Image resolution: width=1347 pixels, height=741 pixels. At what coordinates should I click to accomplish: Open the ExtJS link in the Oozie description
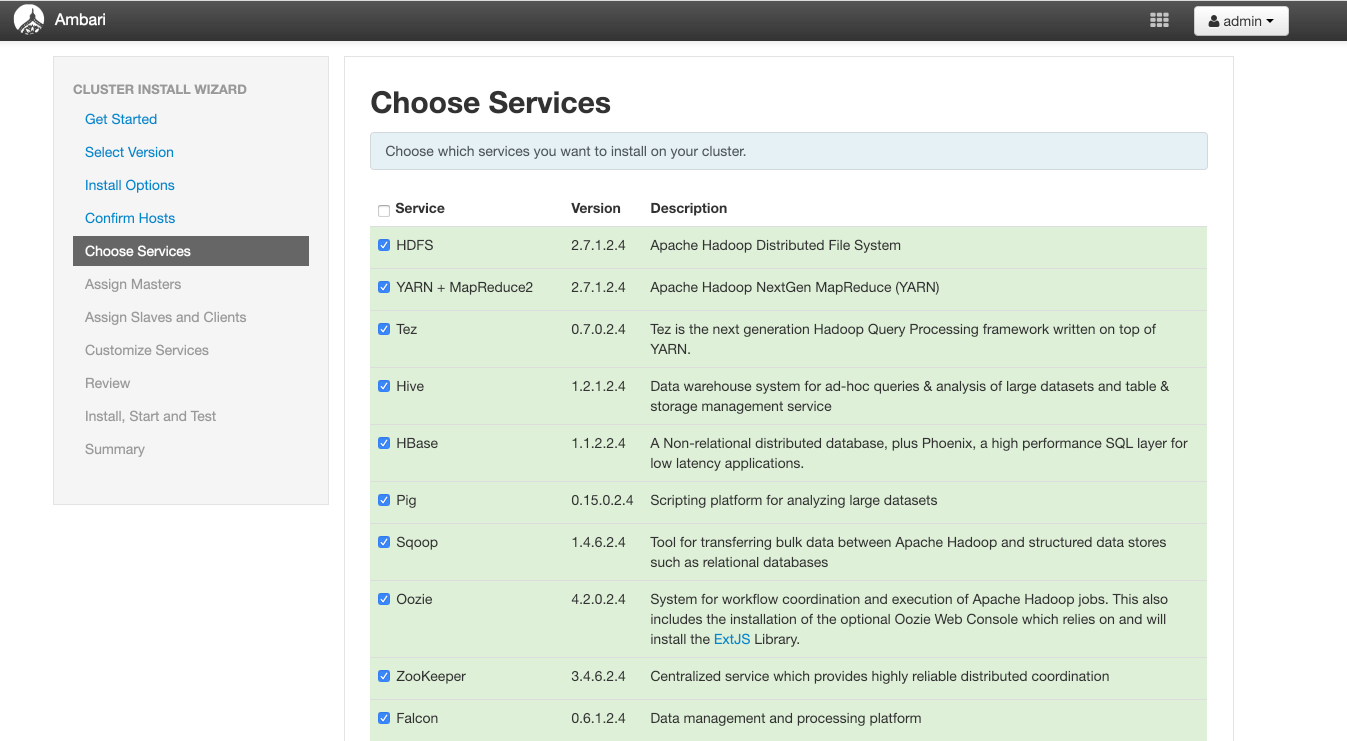[731, 640]
